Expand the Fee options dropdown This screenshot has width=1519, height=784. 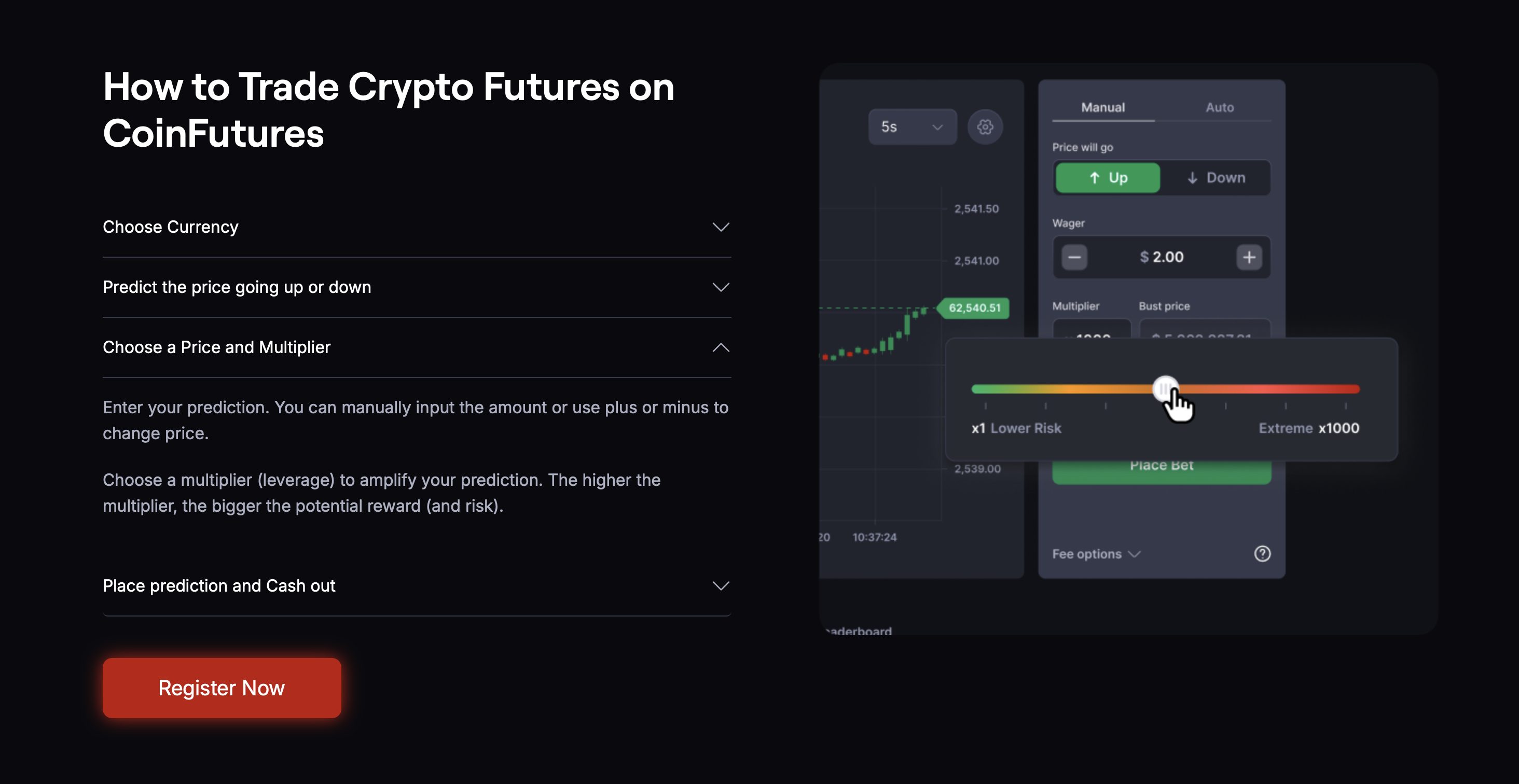(1096, 553)
